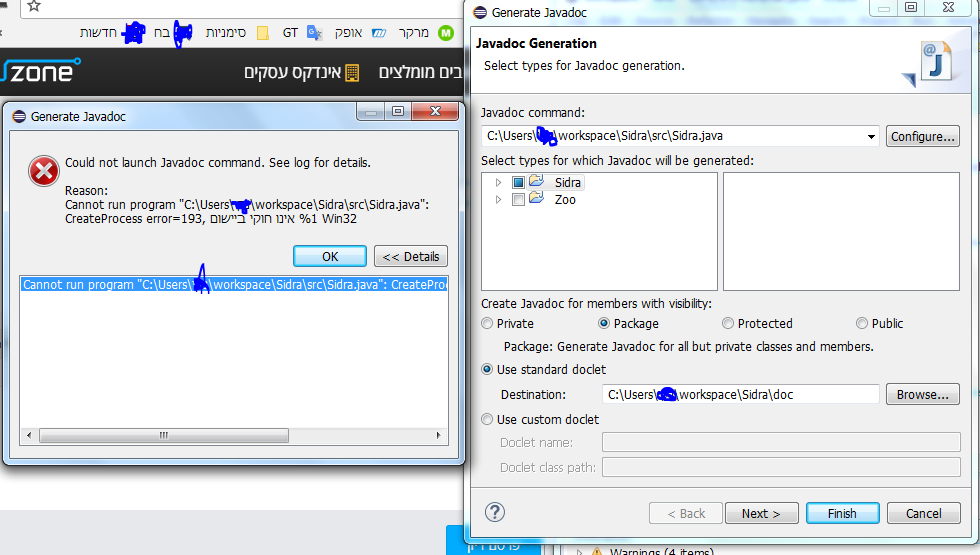Open the GT bookmark with Google Translate icon
Screen dimensions: 980x555
[x=314, y=33]
